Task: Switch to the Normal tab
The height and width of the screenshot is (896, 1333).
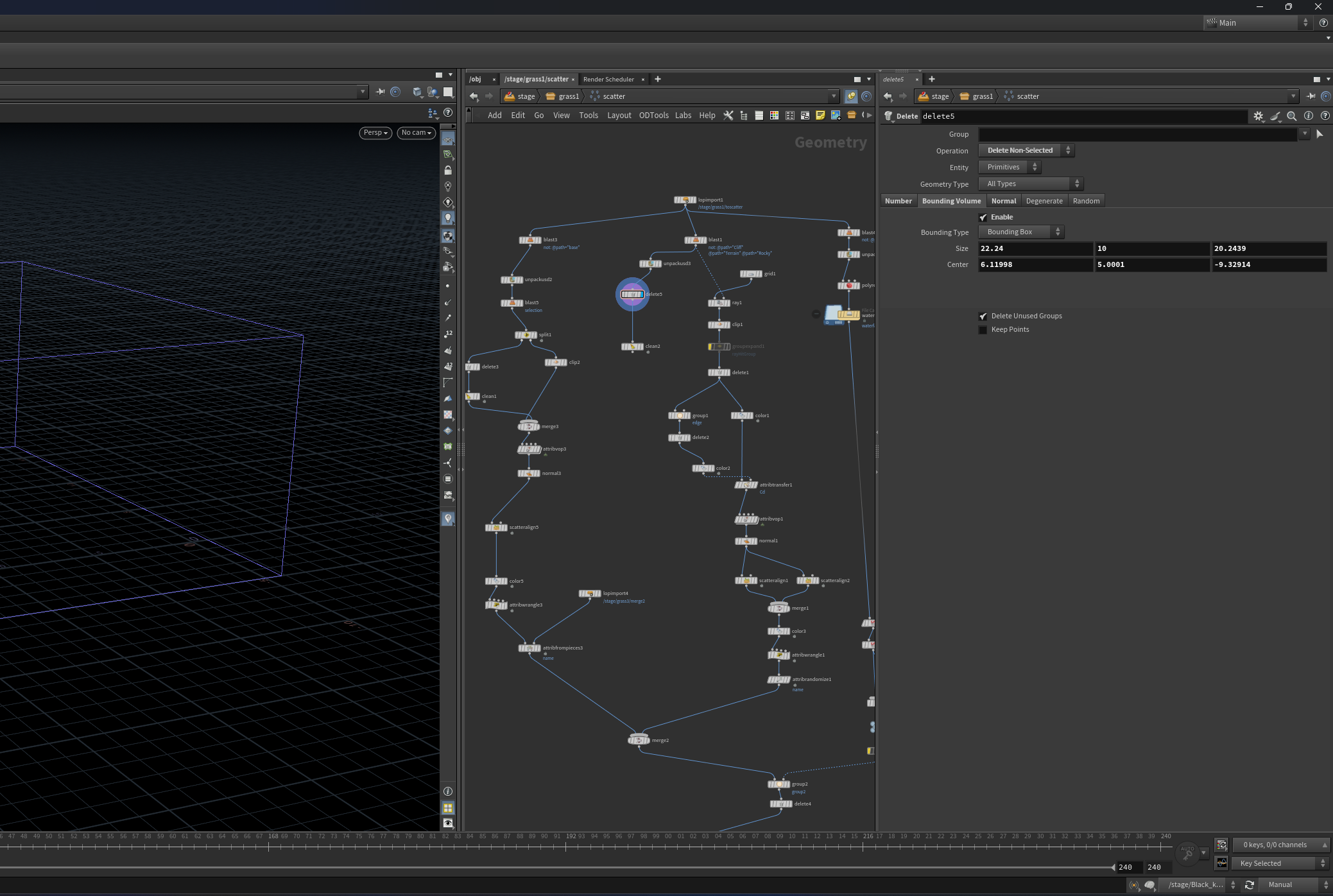Action: 1003,201
